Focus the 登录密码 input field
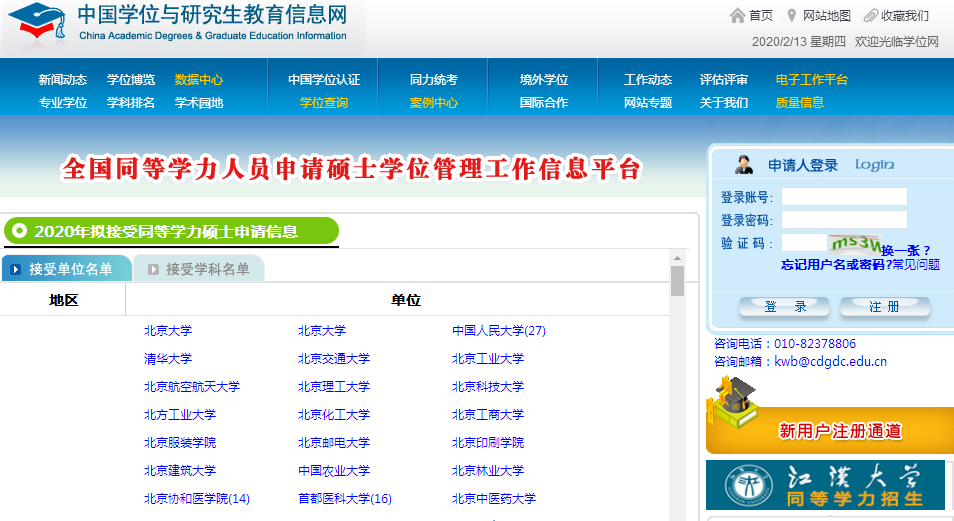Image resolution: width=954 pixels, height=521 pixels. [x=844, y=220]
